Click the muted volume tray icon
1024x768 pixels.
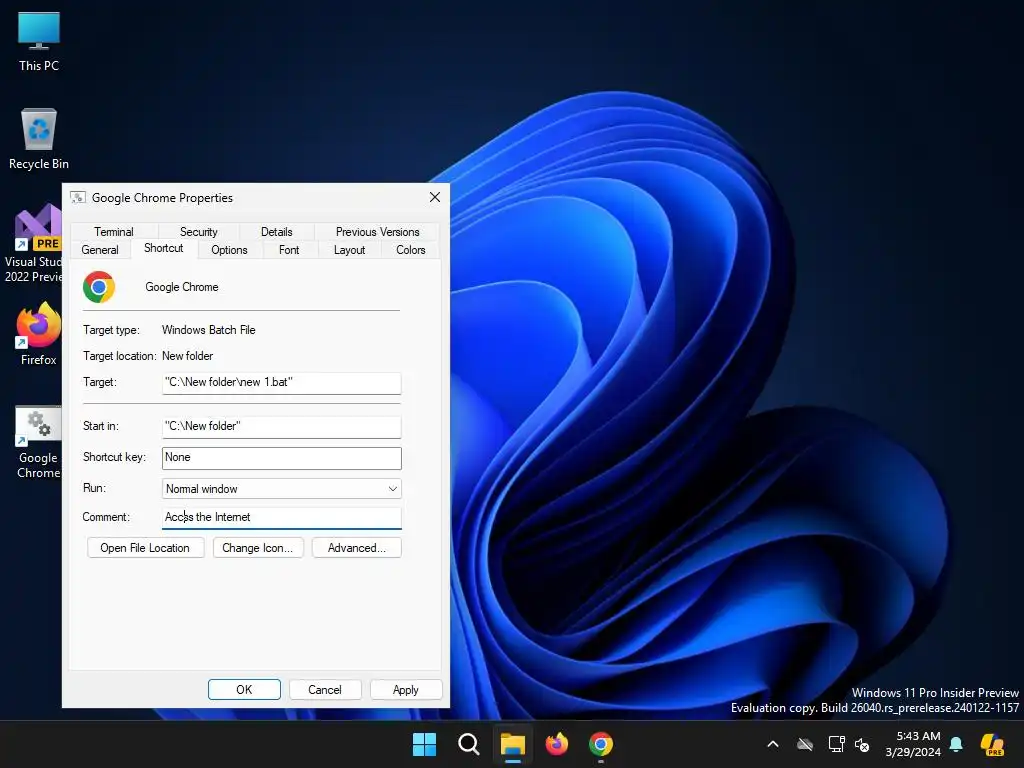point(862,744)
